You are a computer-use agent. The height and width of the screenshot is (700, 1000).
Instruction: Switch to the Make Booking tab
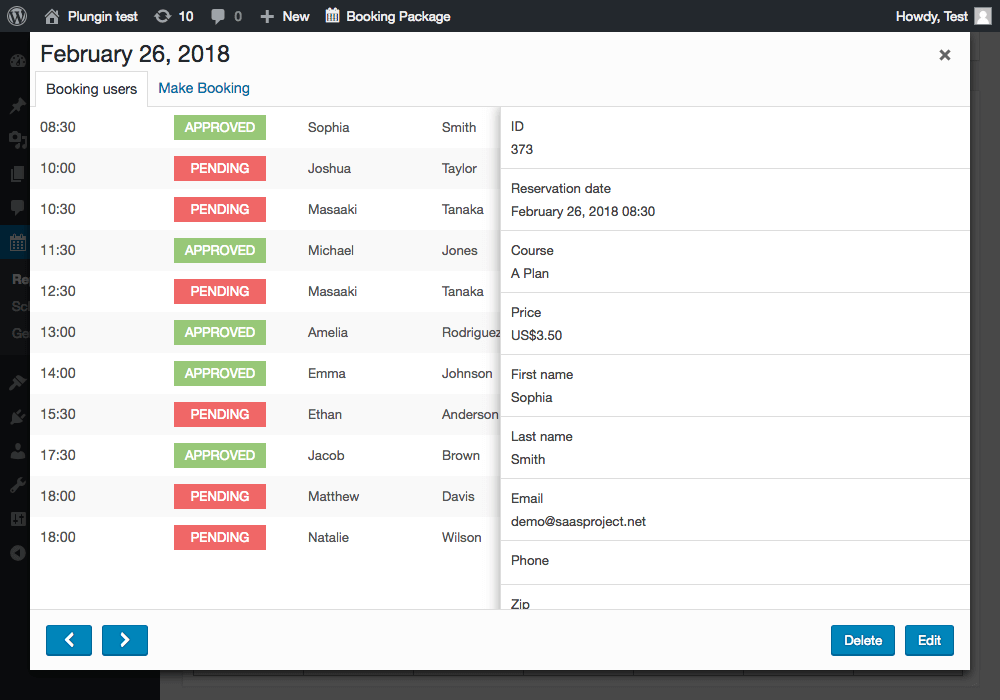[204, 88]
